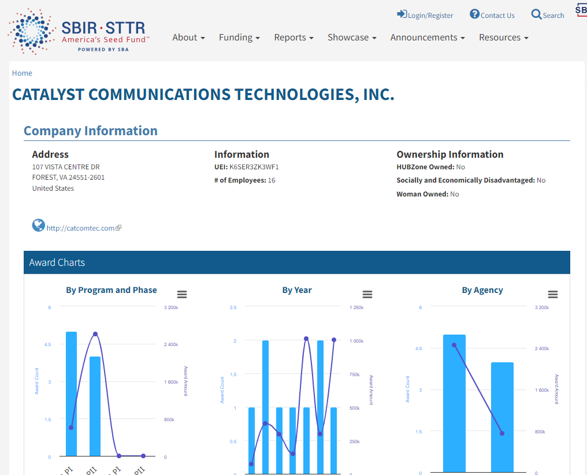
Task: Click the tallest bar in By Agency chart
Action: pyautogui.click(x=454, y=403)
